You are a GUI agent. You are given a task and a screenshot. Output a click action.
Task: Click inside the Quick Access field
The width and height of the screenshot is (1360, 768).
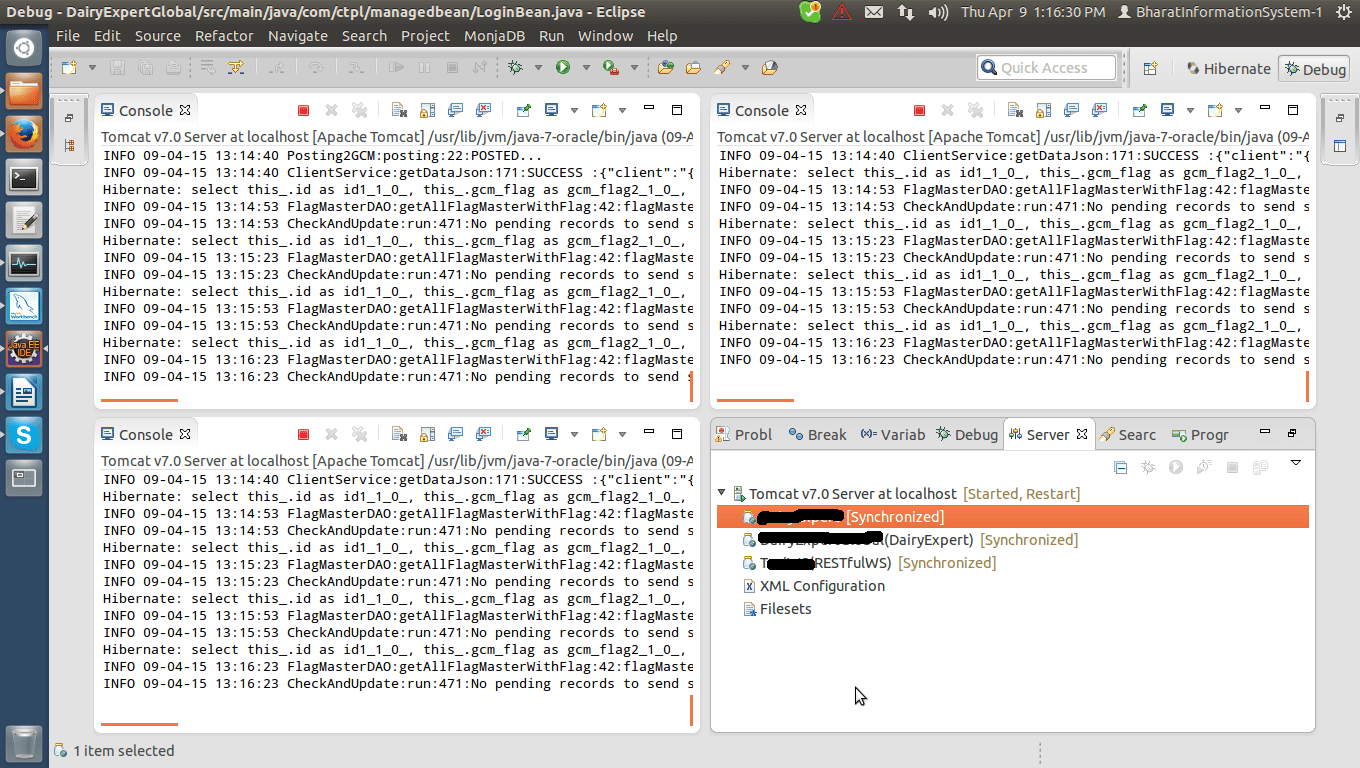pyautogui.click(x=1046, y=67)
